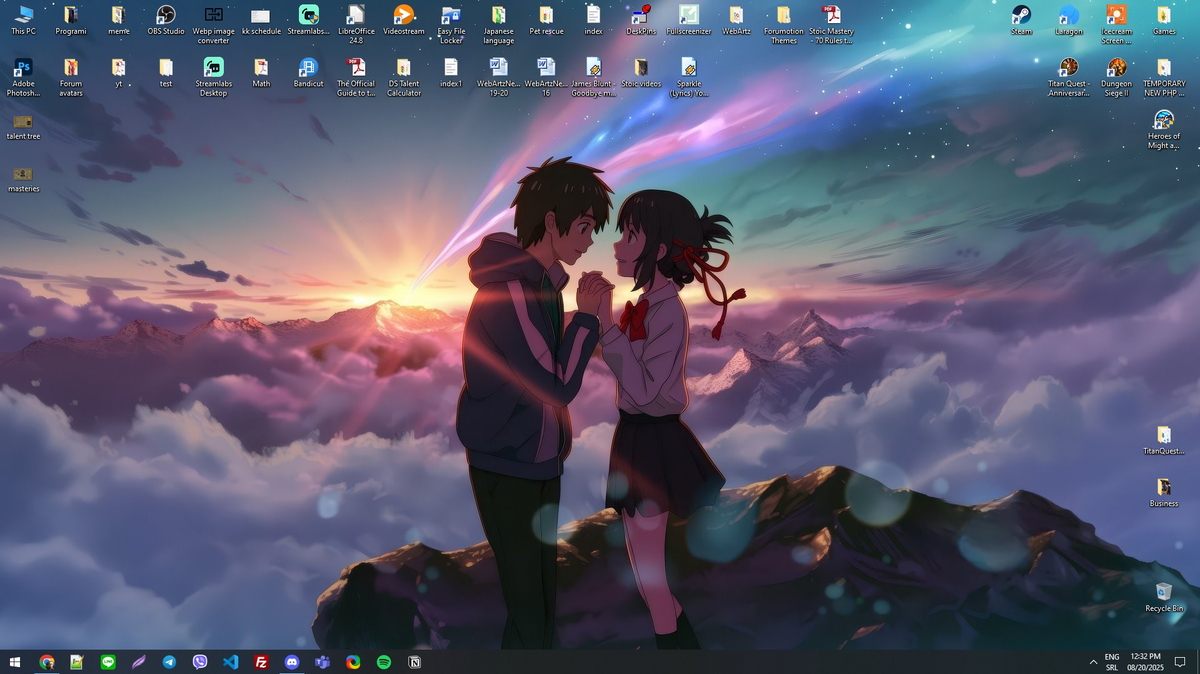Select the DeskPins shortcut
Screen dimensions: 1200x674
[x=641, y=20]
